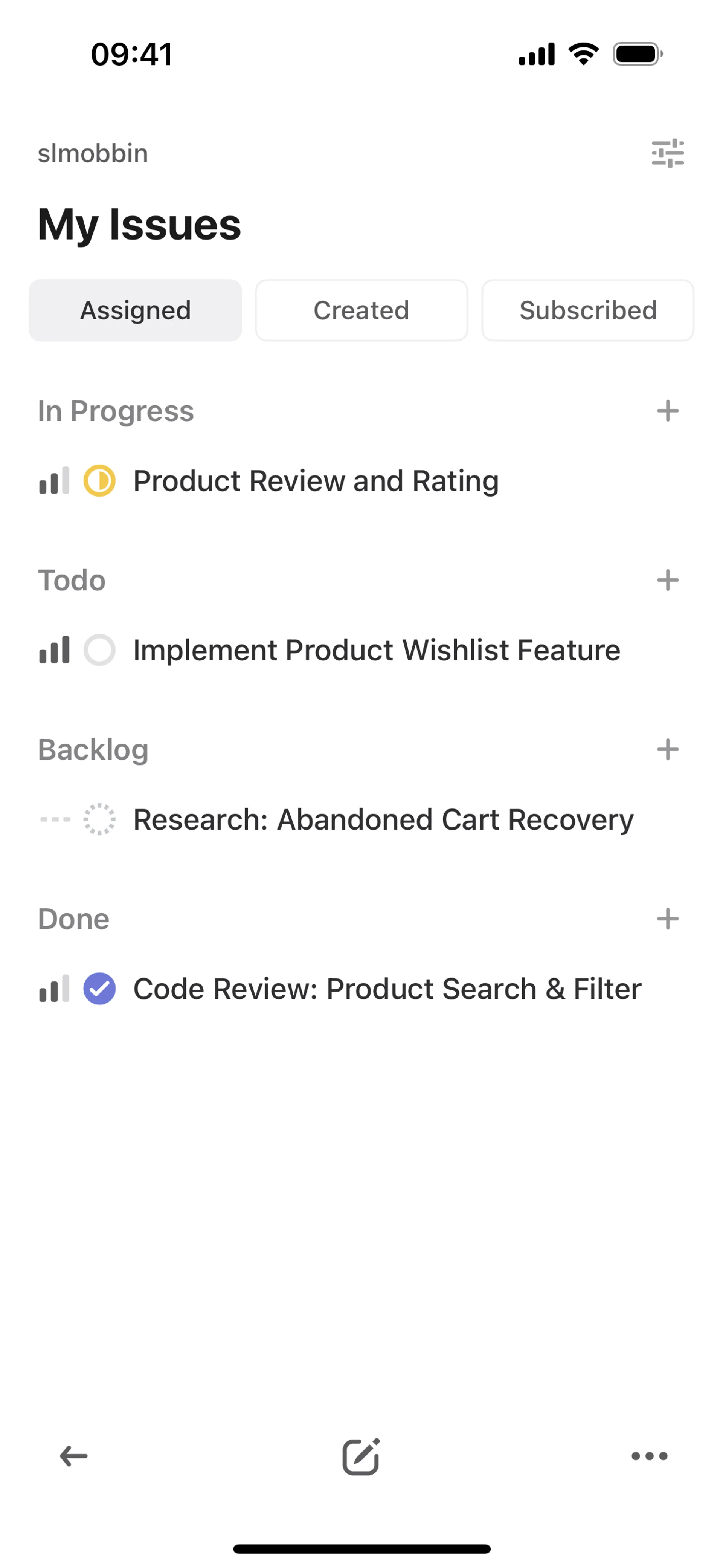Open the Implement Product Wishlist Feature issue

click(x=377, y=650)
